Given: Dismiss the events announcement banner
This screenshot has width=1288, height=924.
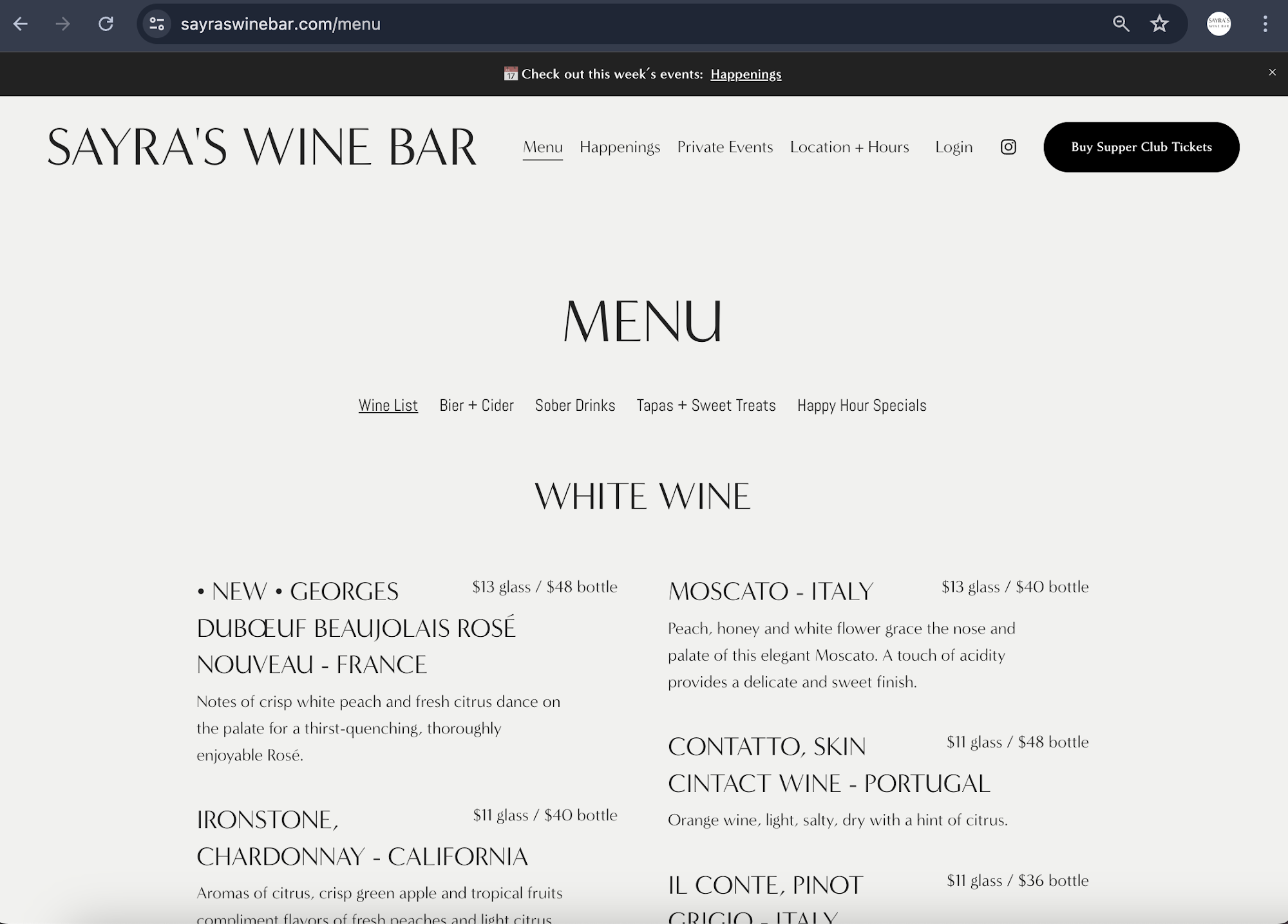Looking at the screenshot, I should [1272, 72].
